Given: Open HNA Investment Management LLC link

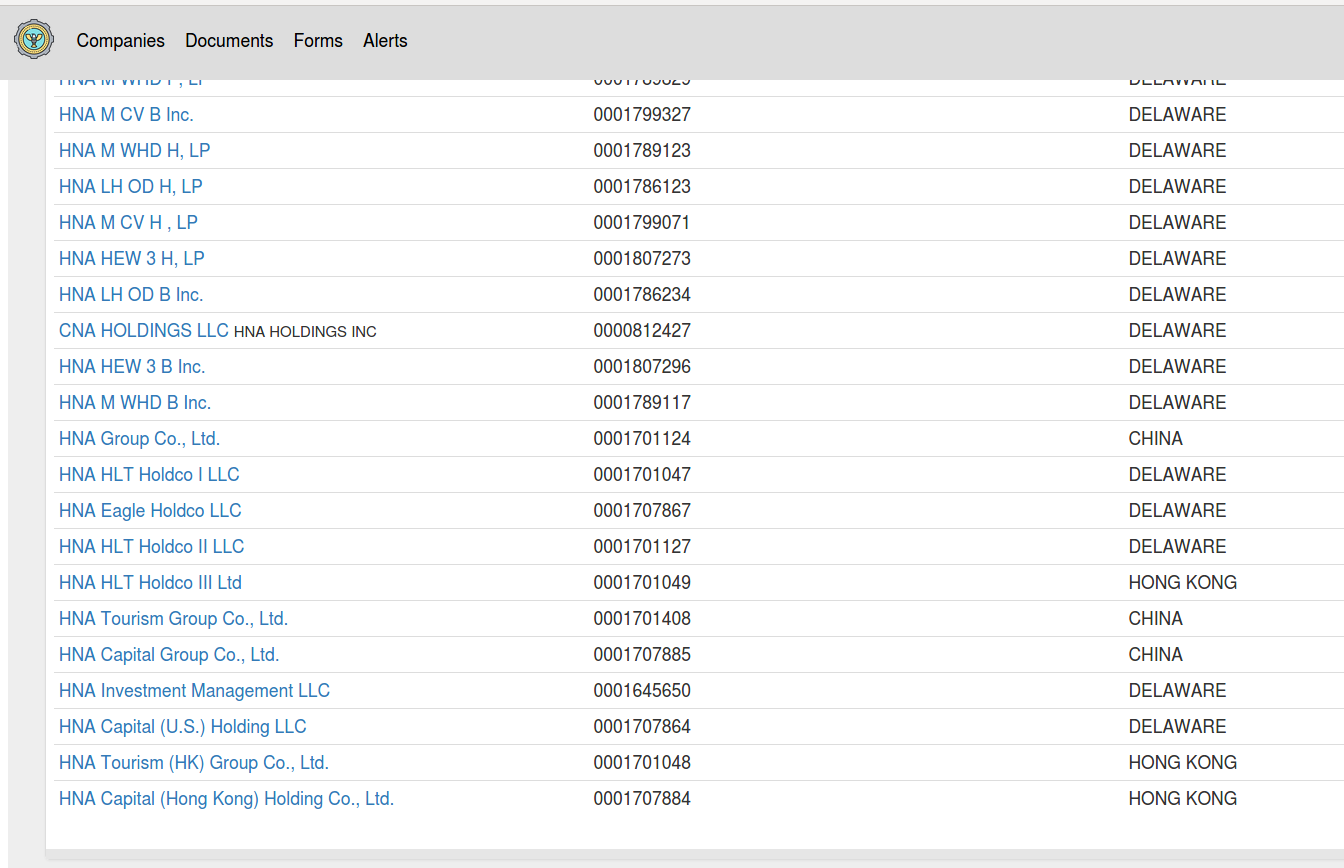Looking at the screenshot, I should [194, 691].
